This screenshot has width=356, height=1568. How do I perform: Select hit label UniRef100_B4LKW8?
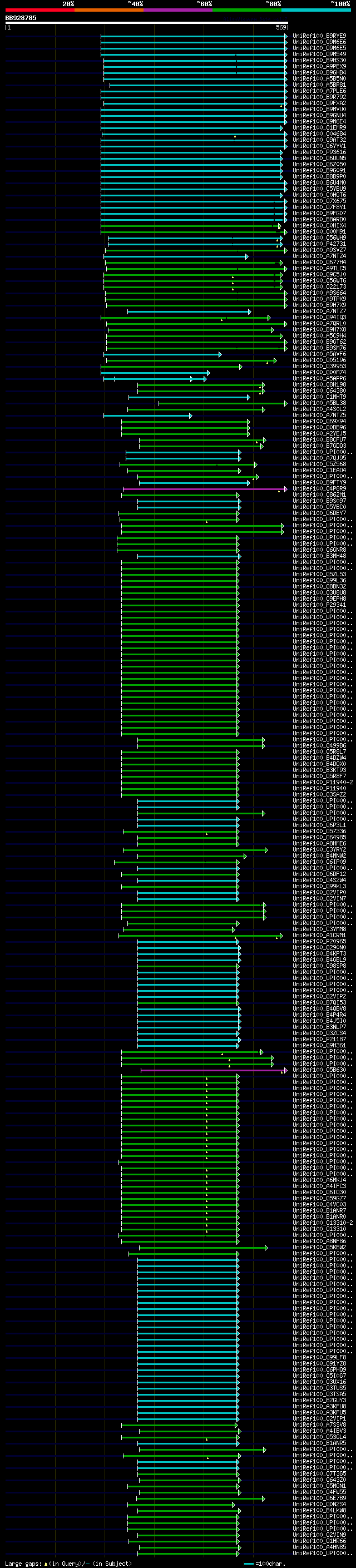(319, 1510)
